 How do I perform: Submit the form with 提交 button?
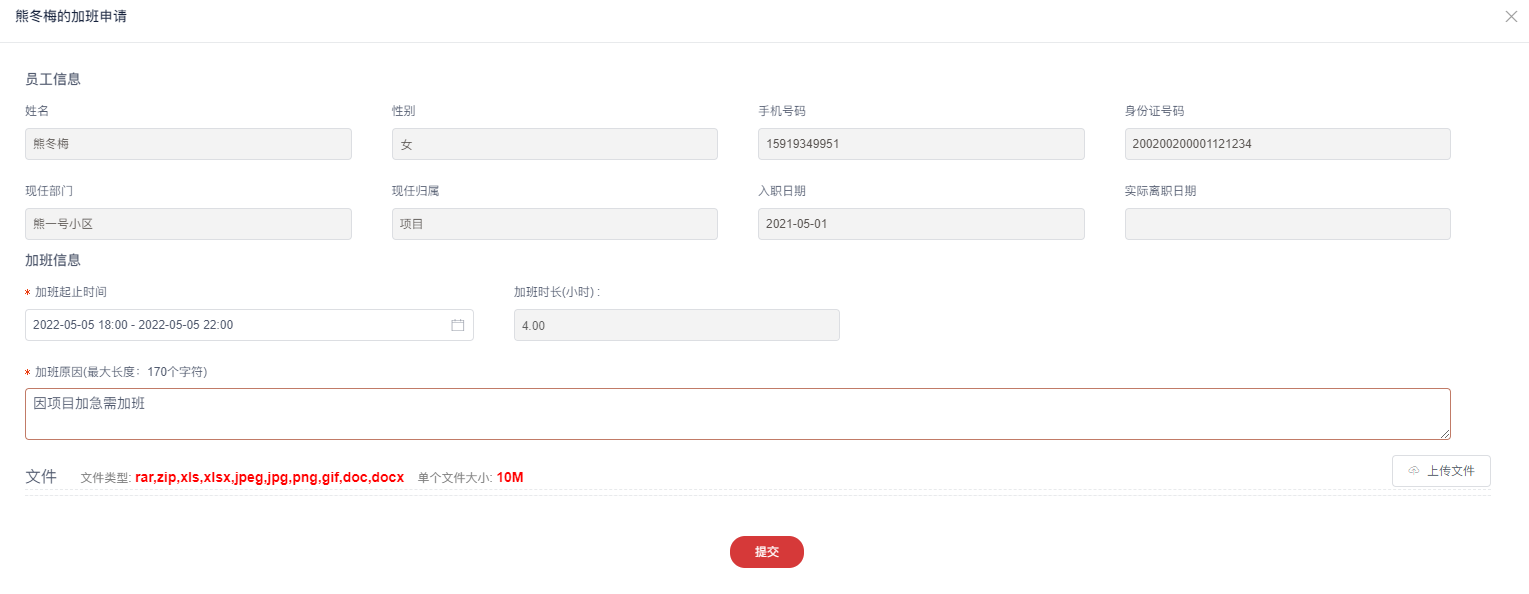pos(766,552)
